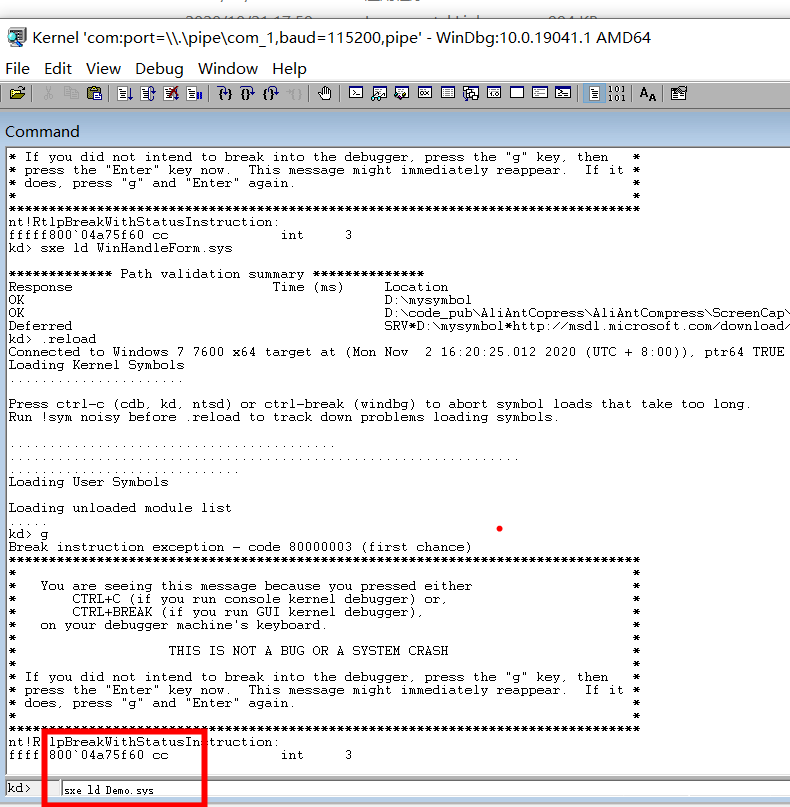Click 'THIS IS NOT A BUG OR A SYSTEM CRASH' text
Viewport: 790px width, 807px height.
point(308,651)
